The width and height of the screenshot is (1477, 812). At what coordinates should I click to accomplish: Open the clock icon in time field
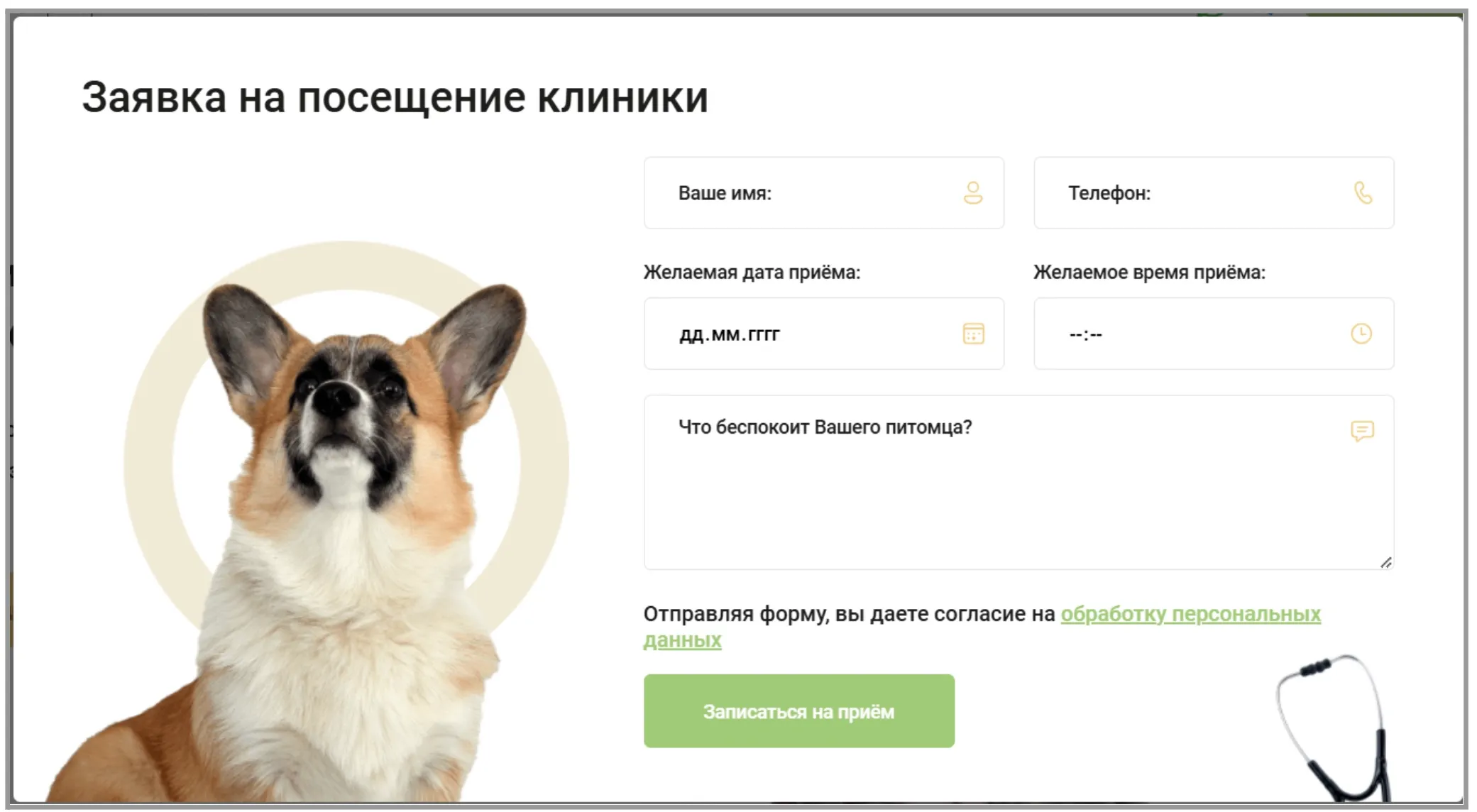coord(1361,333)
